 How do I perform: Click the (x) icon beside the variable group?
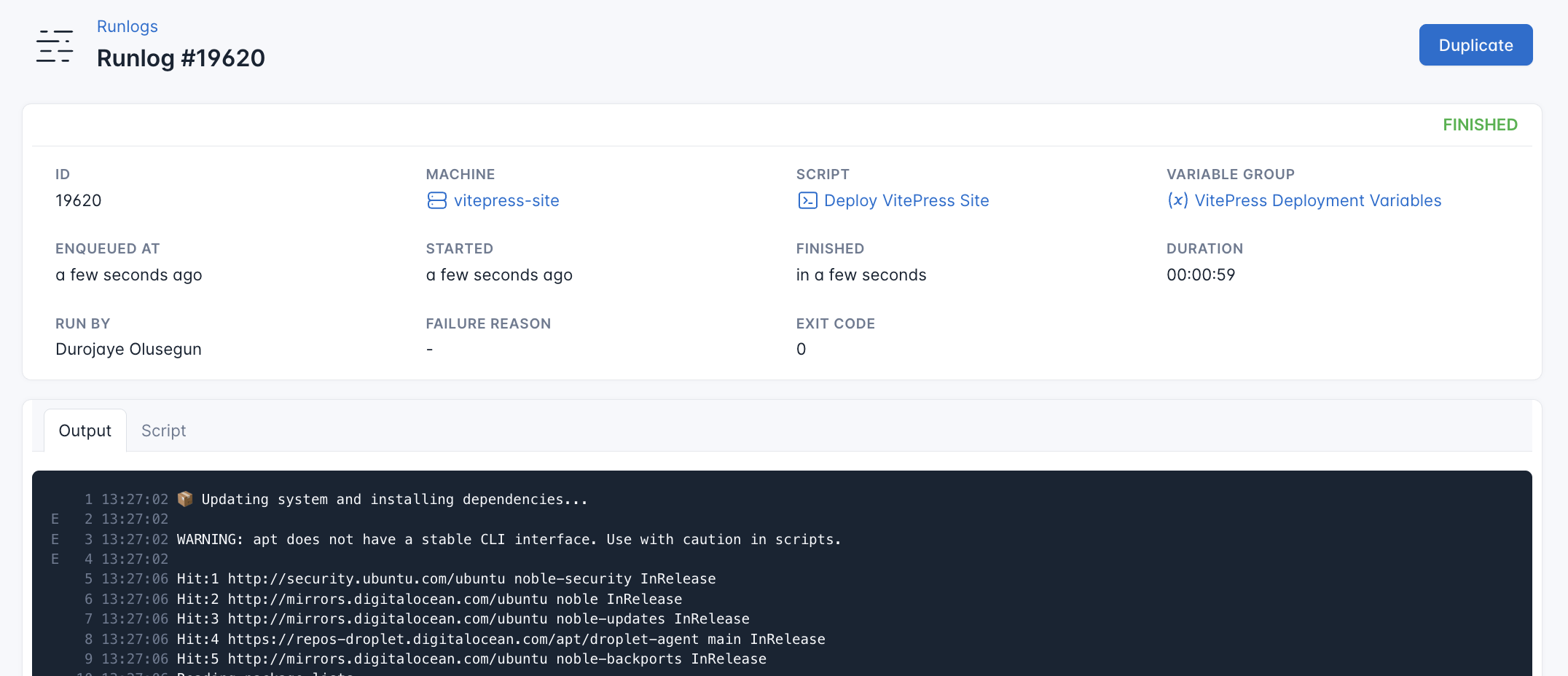(x=1180, y=200)
